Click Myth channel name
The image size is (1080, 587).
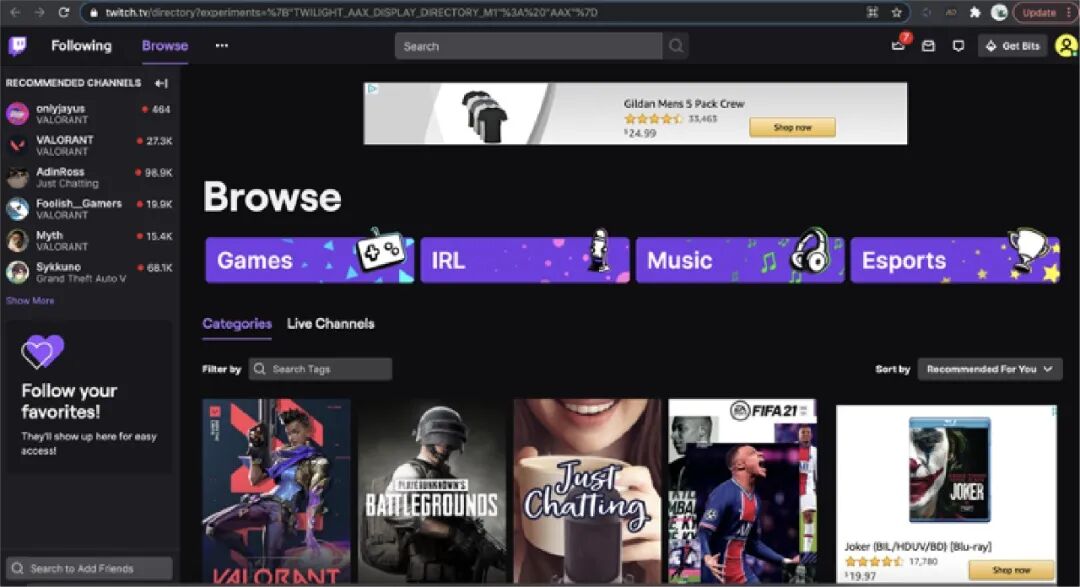pos(49,236)
